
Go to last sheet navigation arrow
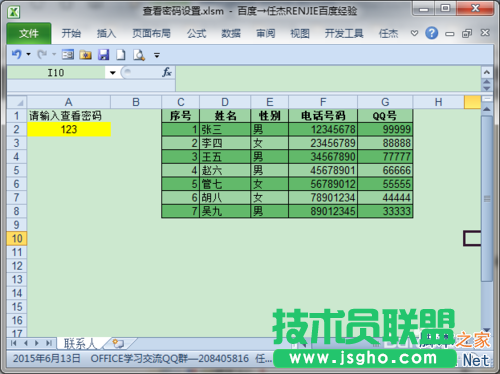point(49,343)
